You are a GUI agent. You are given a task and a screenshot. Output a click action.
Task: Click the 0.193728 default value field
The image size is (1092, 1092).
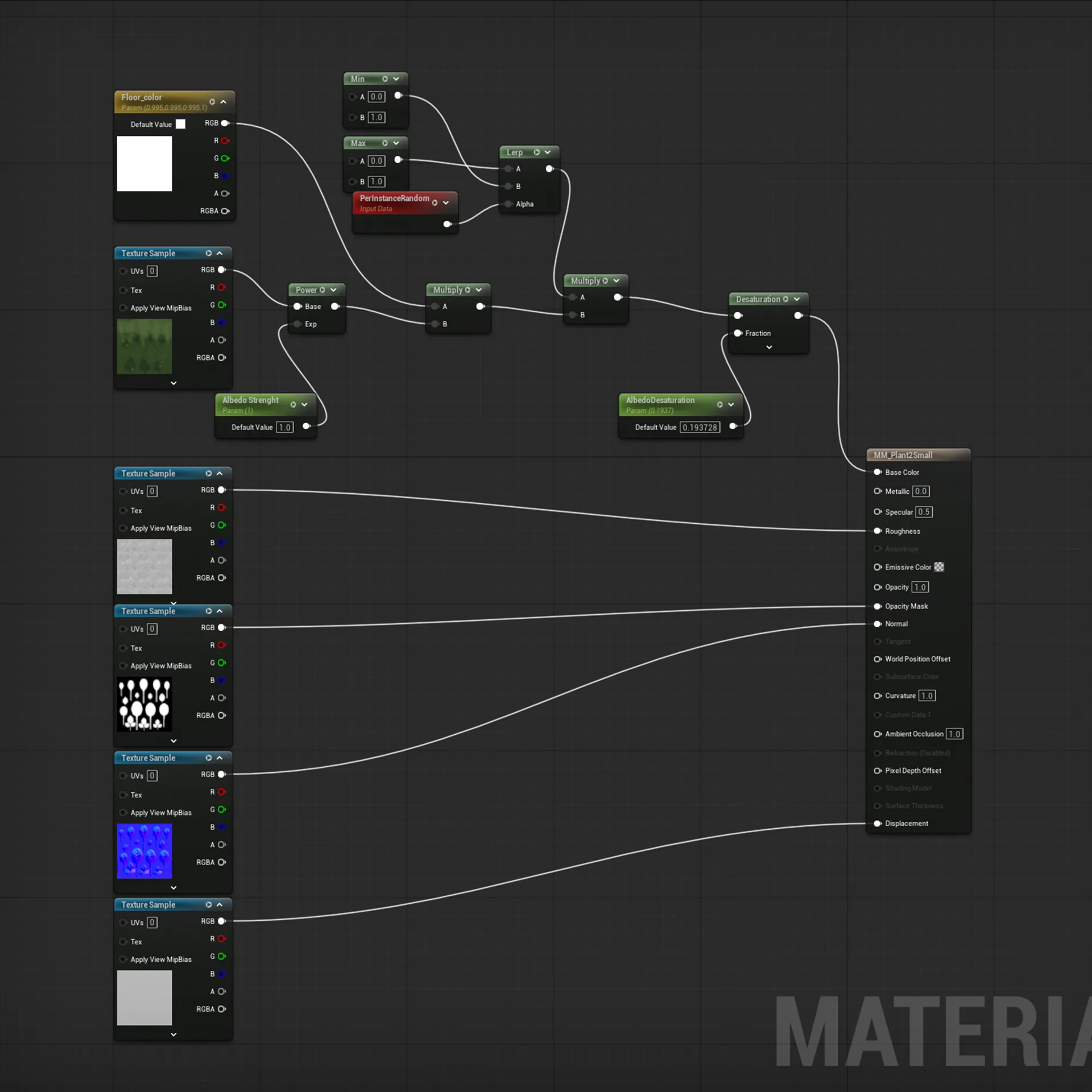coord(700,428)
